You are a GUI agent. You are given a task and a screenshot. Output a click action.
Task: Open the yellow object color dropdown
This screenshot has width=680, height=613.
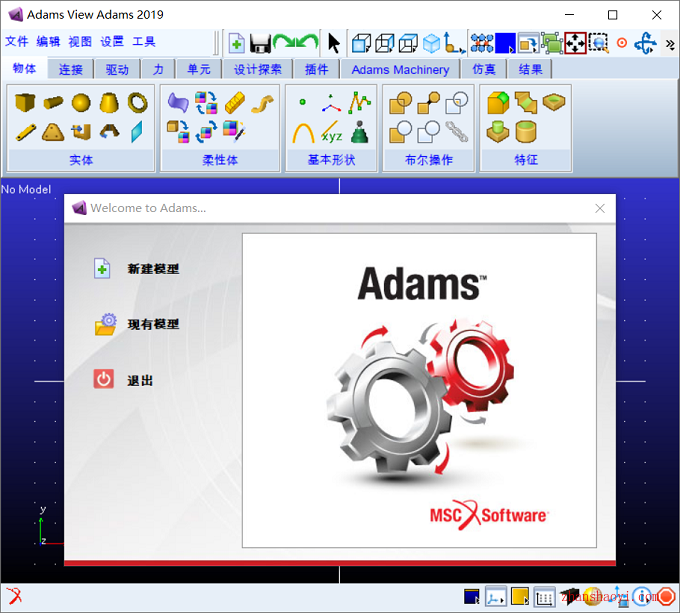coord(520,597)
